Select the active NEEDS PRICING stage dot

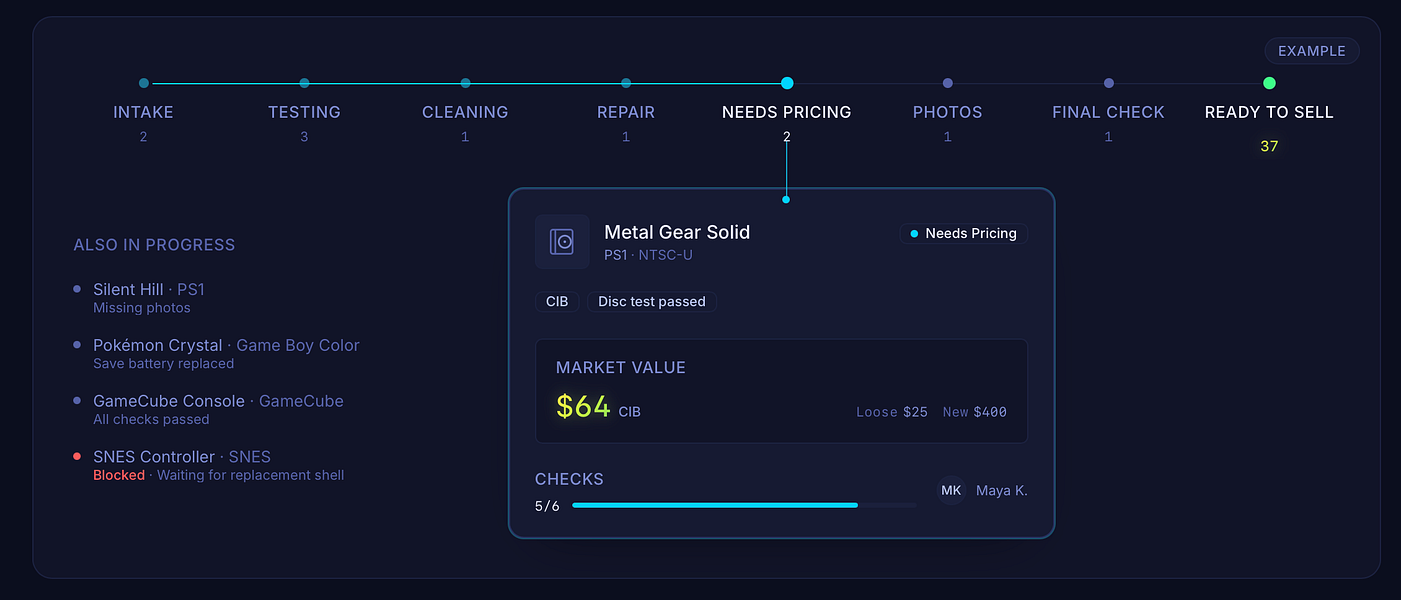click(x=787, y=83)
